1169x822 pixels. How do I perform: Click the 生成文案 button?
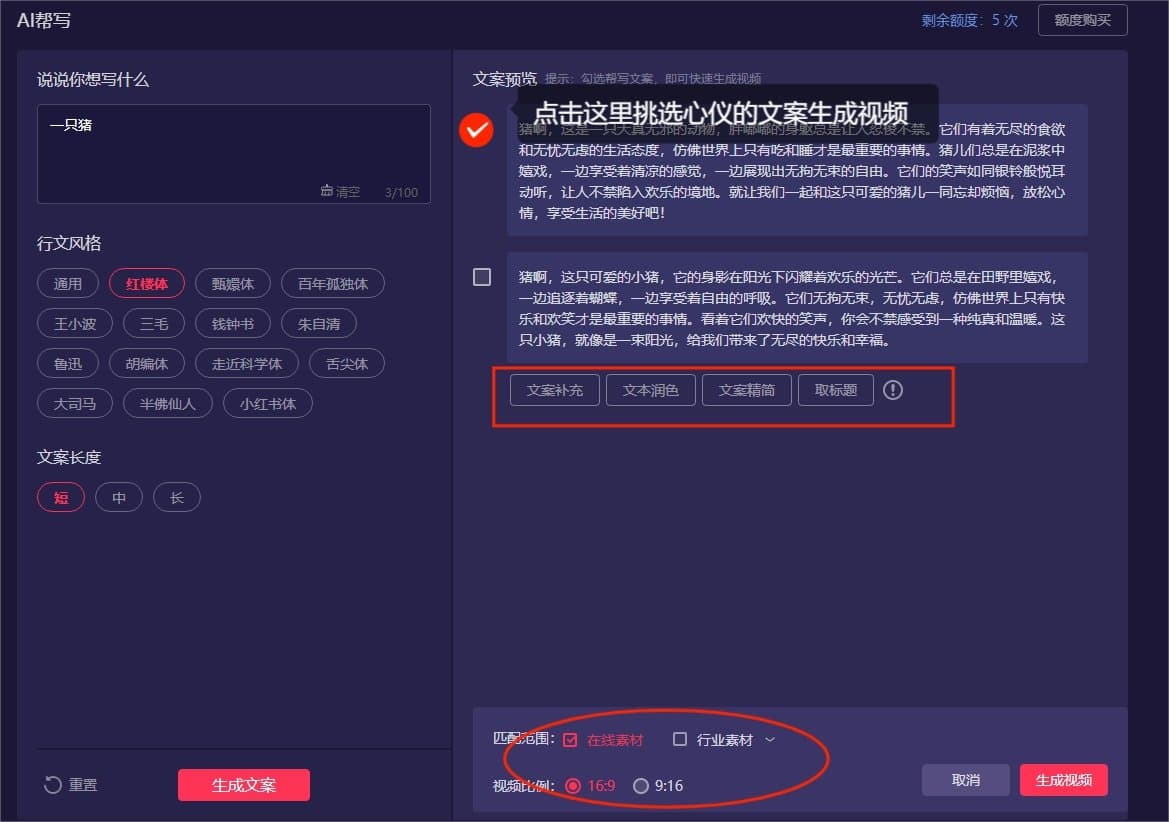click(x=244, y=785)
